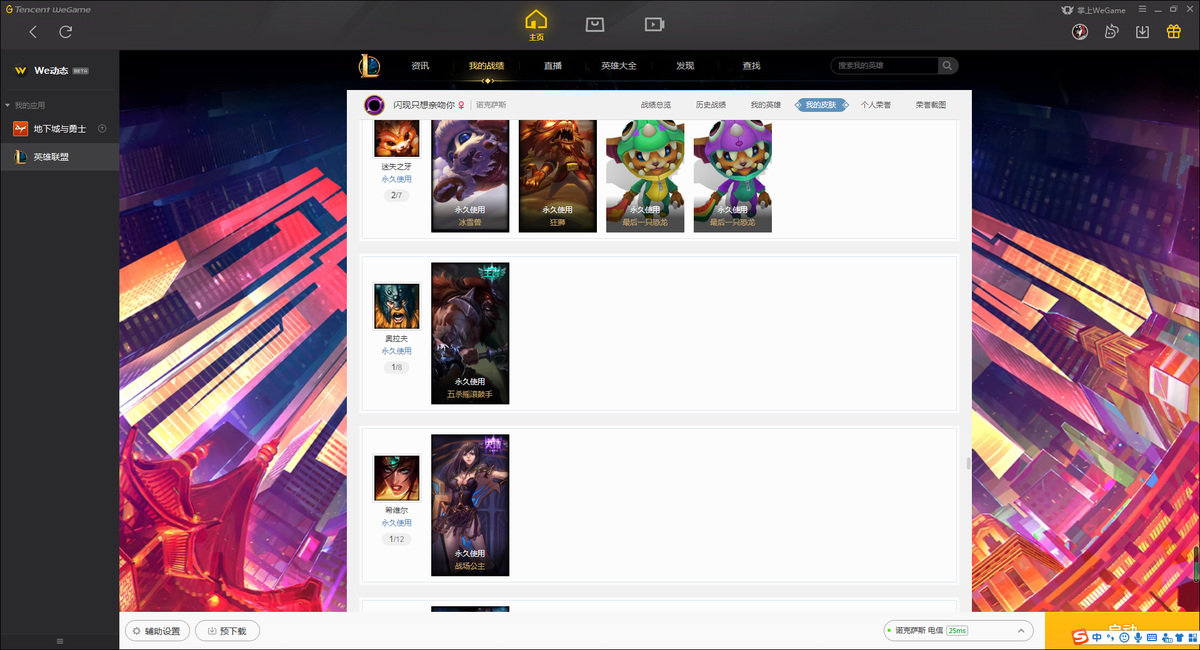Click the page scrollbar thumb on the right

[968, 464]
